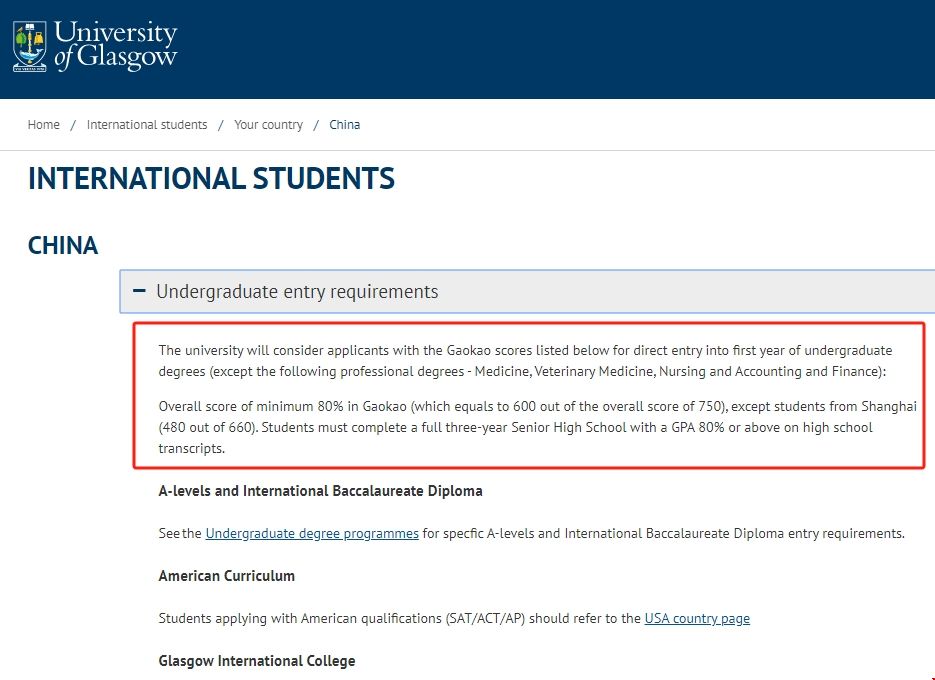This screenshot has width=935, height=680.
Task: Click the University of Glasgow crest logo
Action: [29, 47]
